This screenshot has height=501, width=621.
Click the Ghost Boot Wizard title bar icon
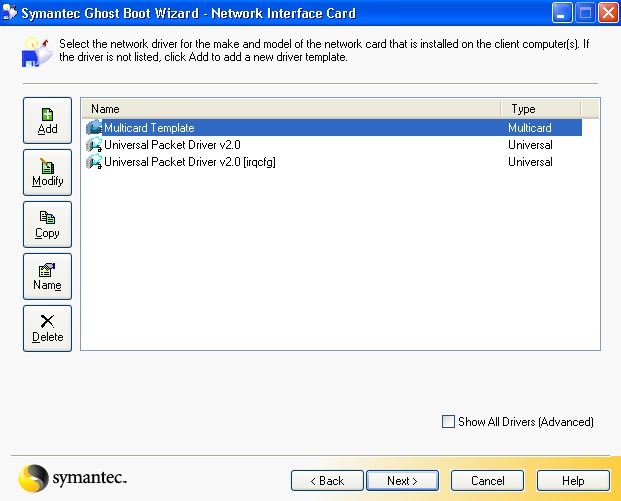click(x=10, y=12)
